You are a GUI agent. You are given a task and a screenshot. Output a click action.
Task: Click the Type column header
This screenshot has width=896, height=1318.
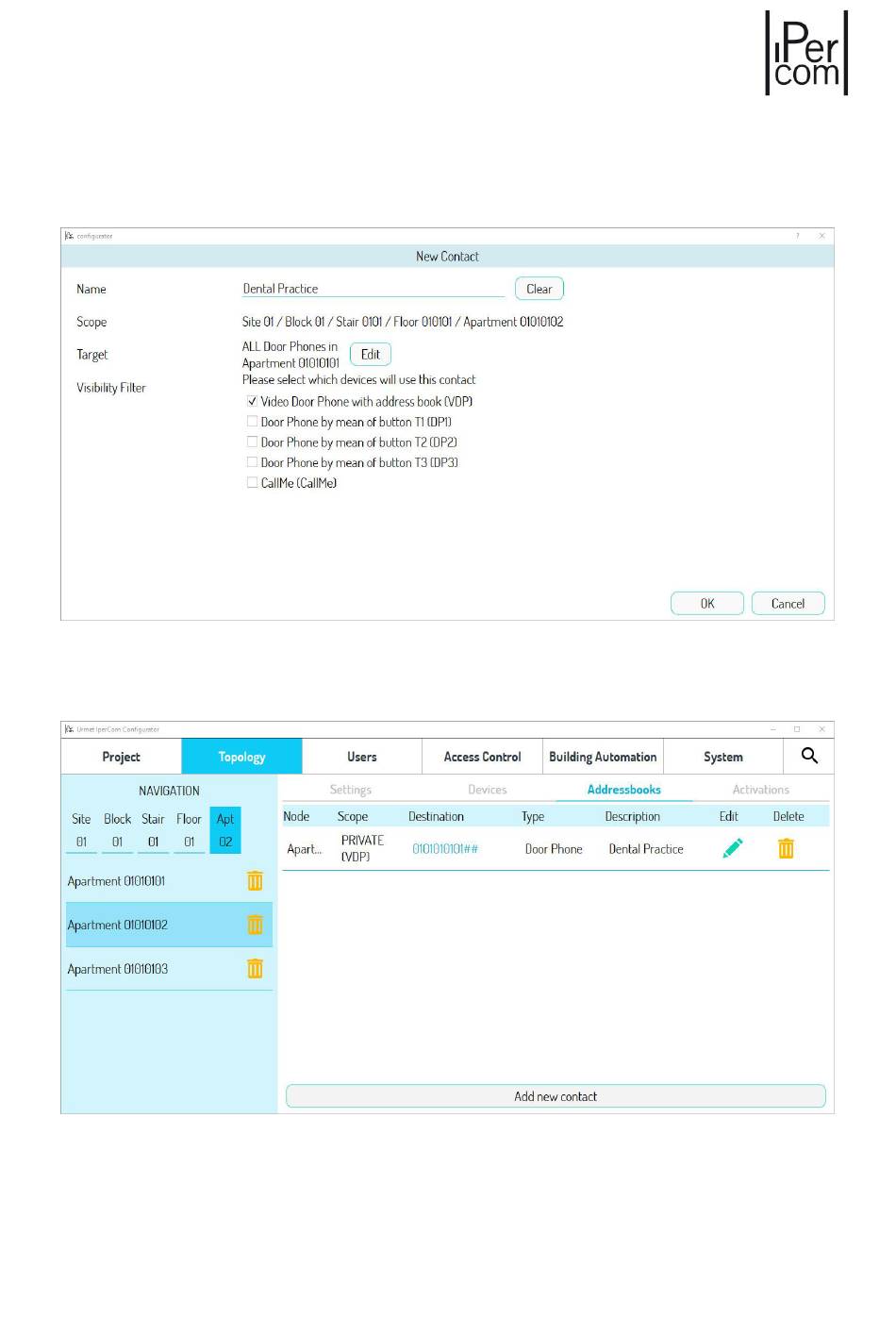tap(533, 817)
